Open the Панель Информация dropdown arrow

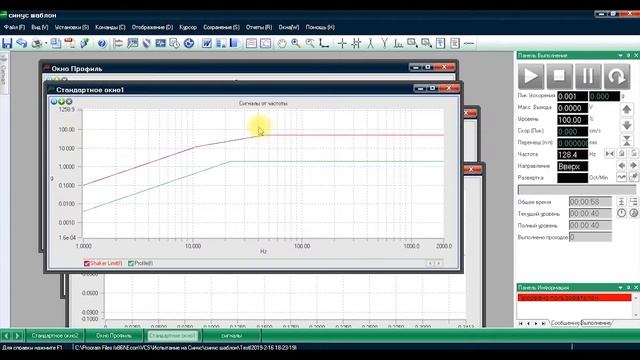pos(620,287)
